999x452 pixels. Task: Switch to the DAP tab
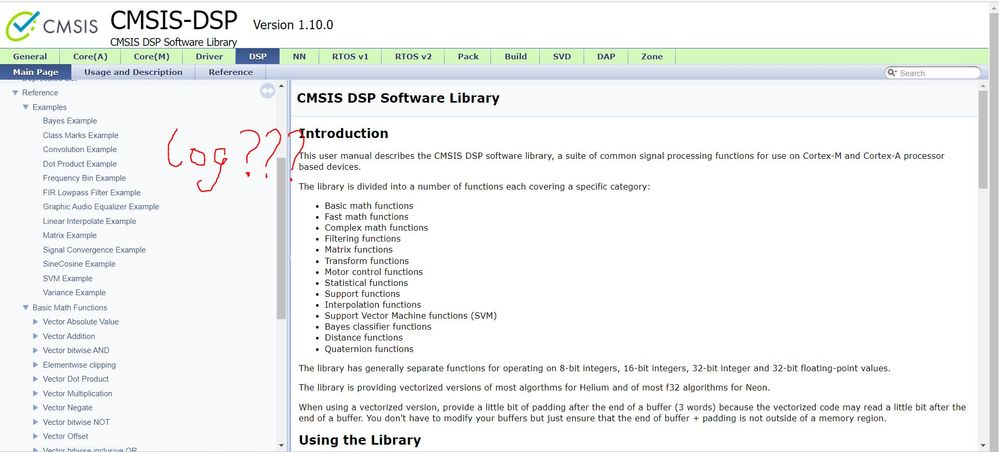(606, 56)
